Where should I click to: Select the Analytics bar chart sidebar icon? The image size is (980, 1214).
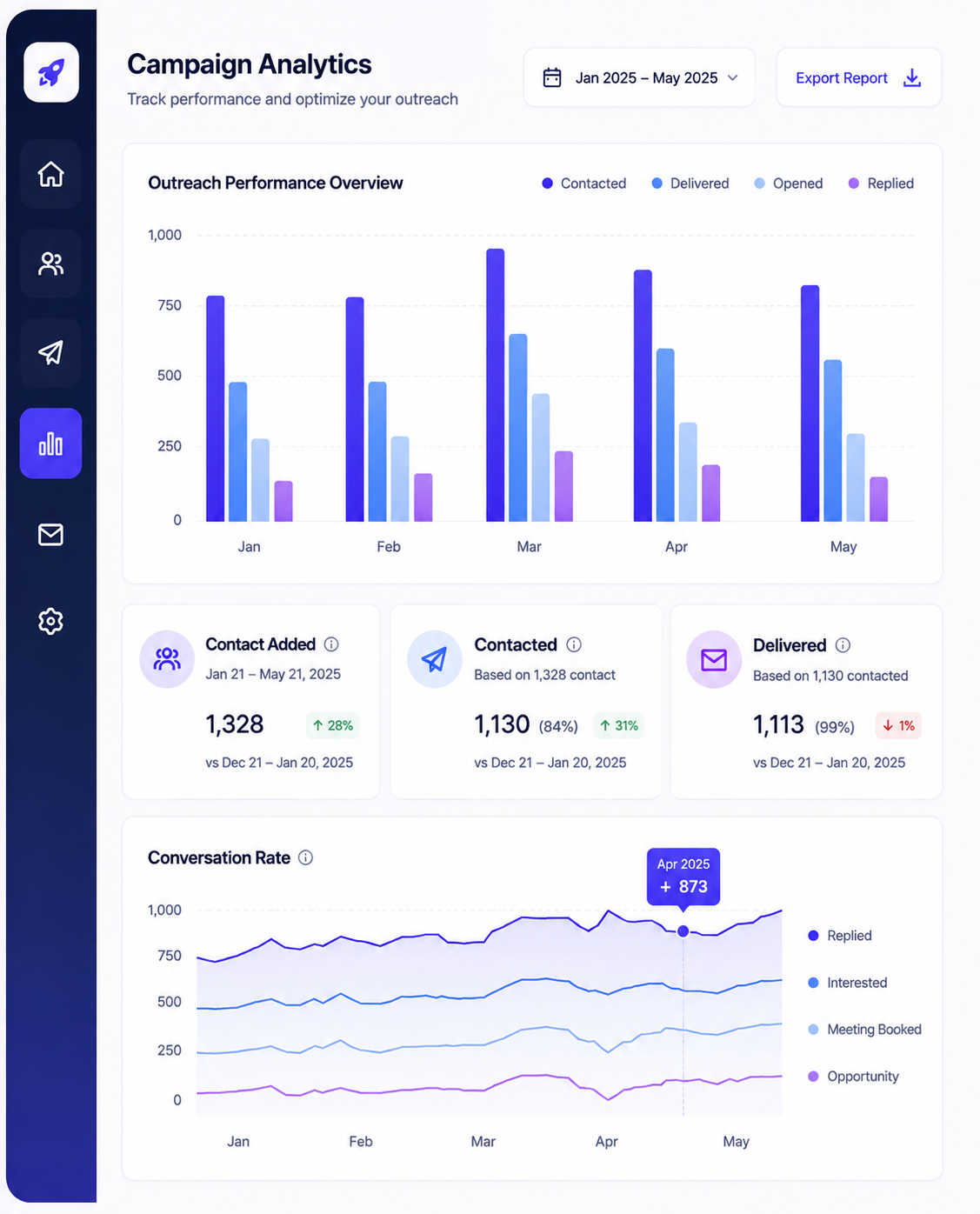[x=51, y=444]
